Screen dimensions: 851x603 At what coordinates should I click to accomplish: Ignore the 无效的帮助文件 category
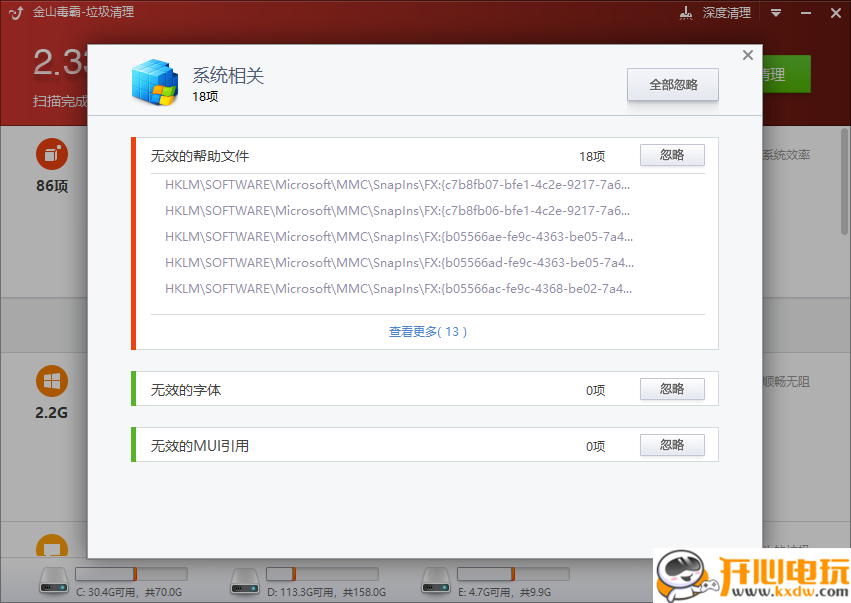672,155
